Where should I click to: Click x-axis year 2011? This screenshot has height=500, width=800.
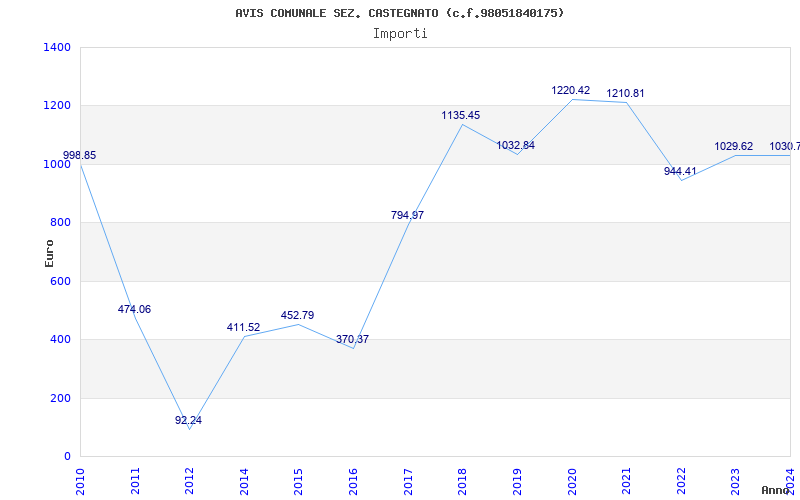pyautogui.click(x=135, y=481)
